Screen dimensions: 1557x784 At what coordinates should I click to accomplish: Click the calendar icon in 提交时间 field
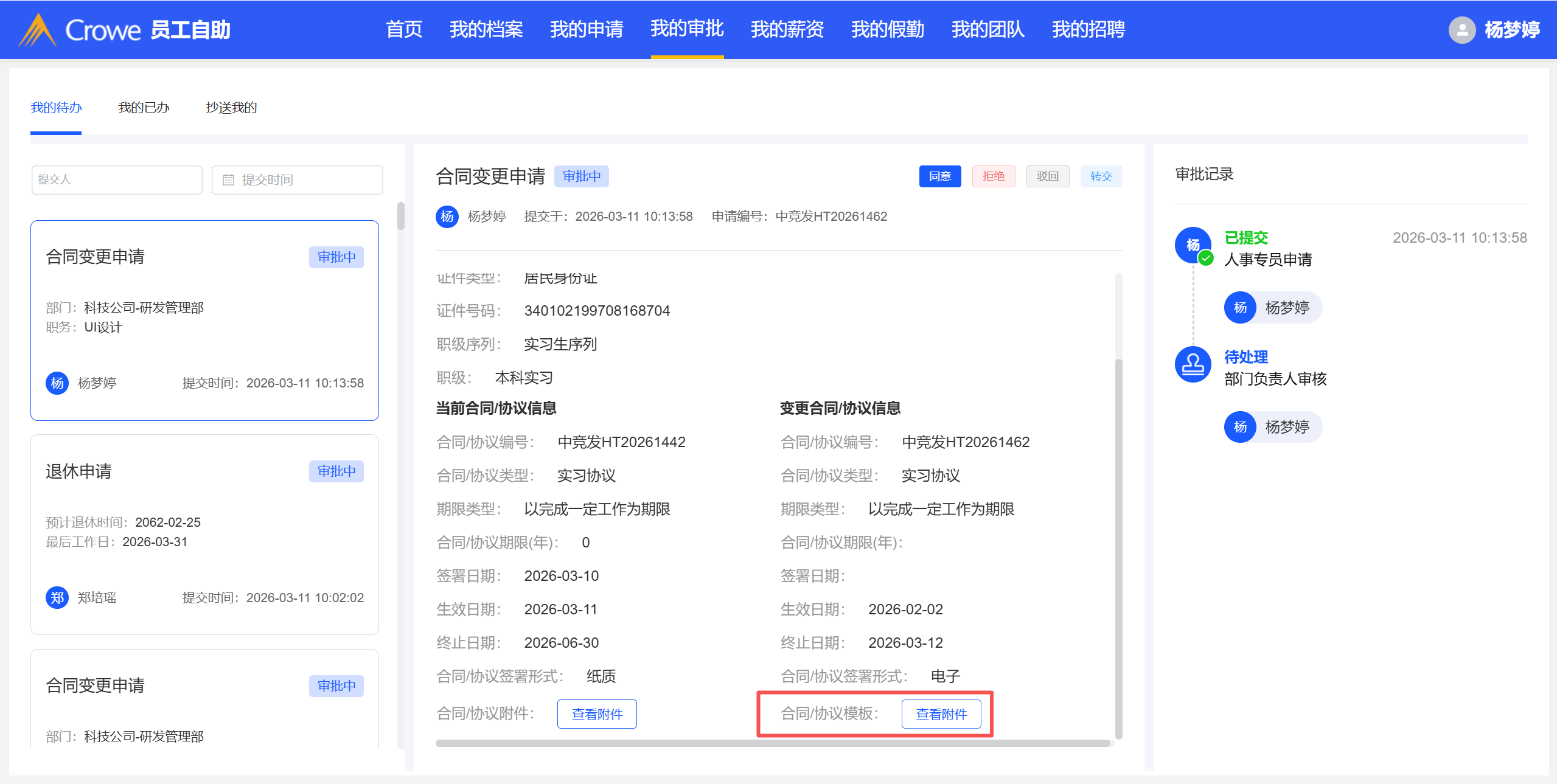coord(228,180)
